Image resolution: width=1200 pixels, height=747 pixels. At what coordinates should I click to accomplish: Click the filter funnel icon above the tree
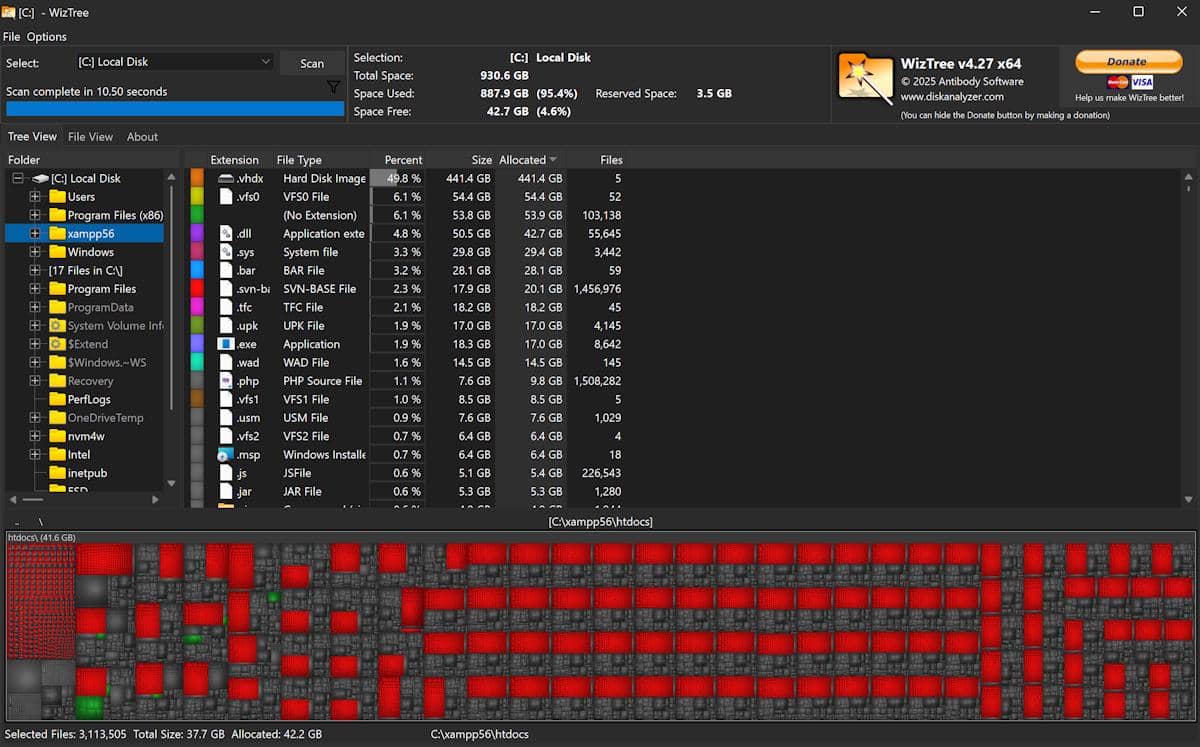[x=333, y=87]
